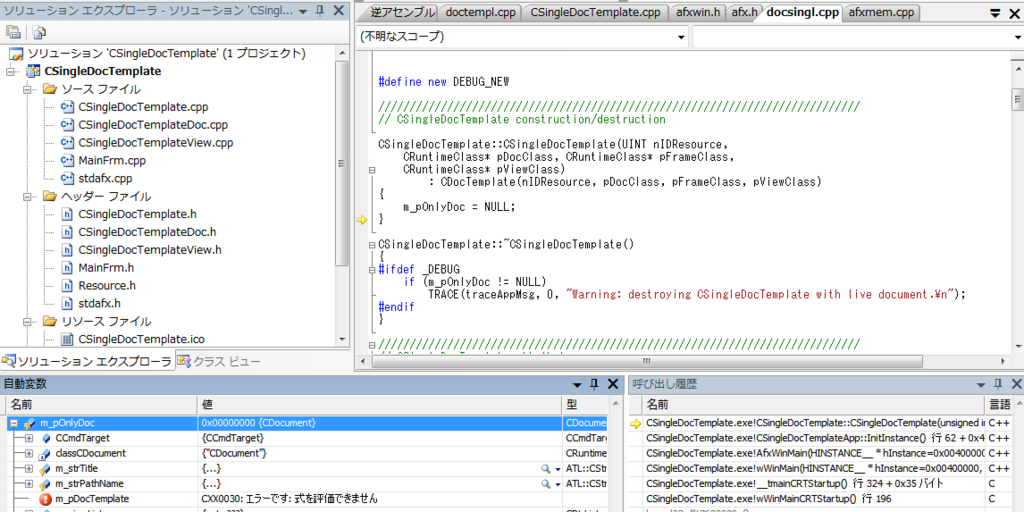
Task: Select the CSingleDocTemplate project node
Action: click(x=103, y=71)
